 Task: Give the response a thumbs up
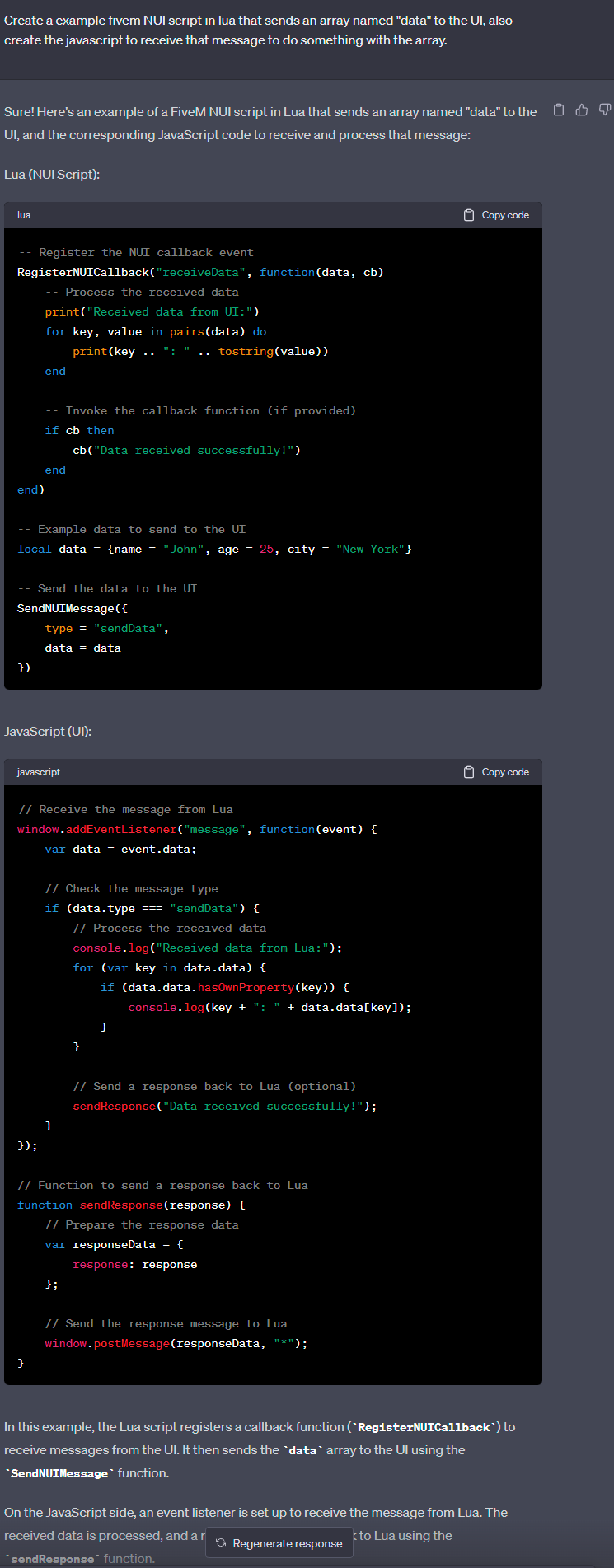(582, 110)
